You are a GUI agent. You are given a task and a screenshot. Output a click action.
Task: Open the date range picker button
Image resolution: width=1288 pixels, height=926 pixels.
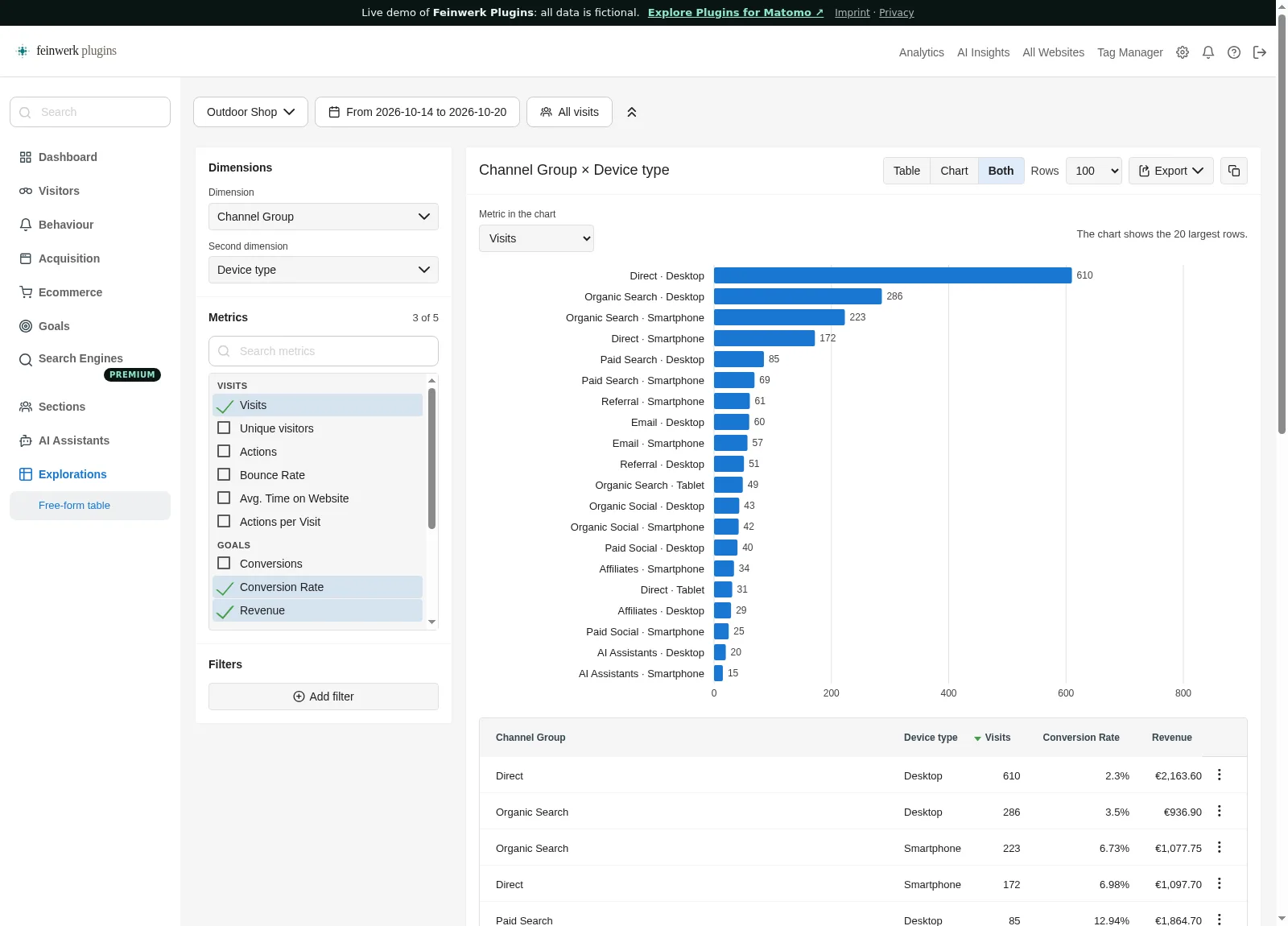tap(417, 112)
